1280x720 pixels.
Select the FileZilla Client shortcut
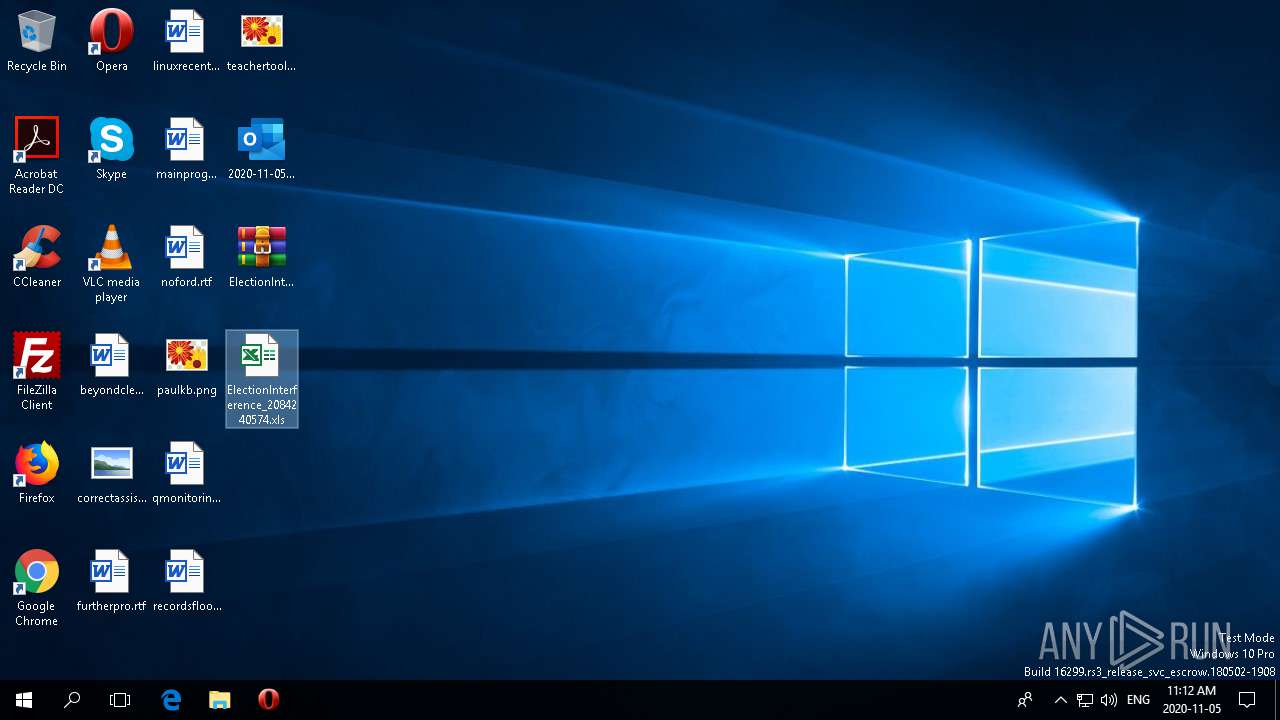click(37, 371)
